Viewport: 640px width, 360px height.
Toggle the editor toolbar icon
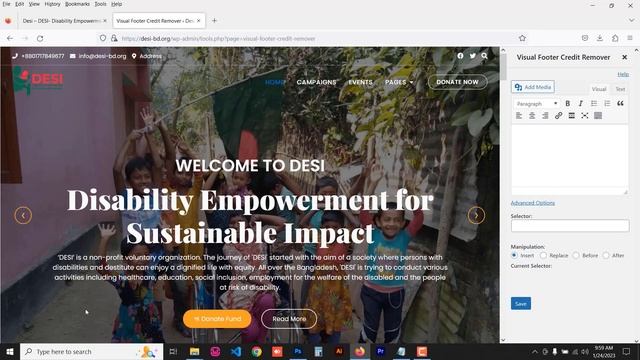598,116
